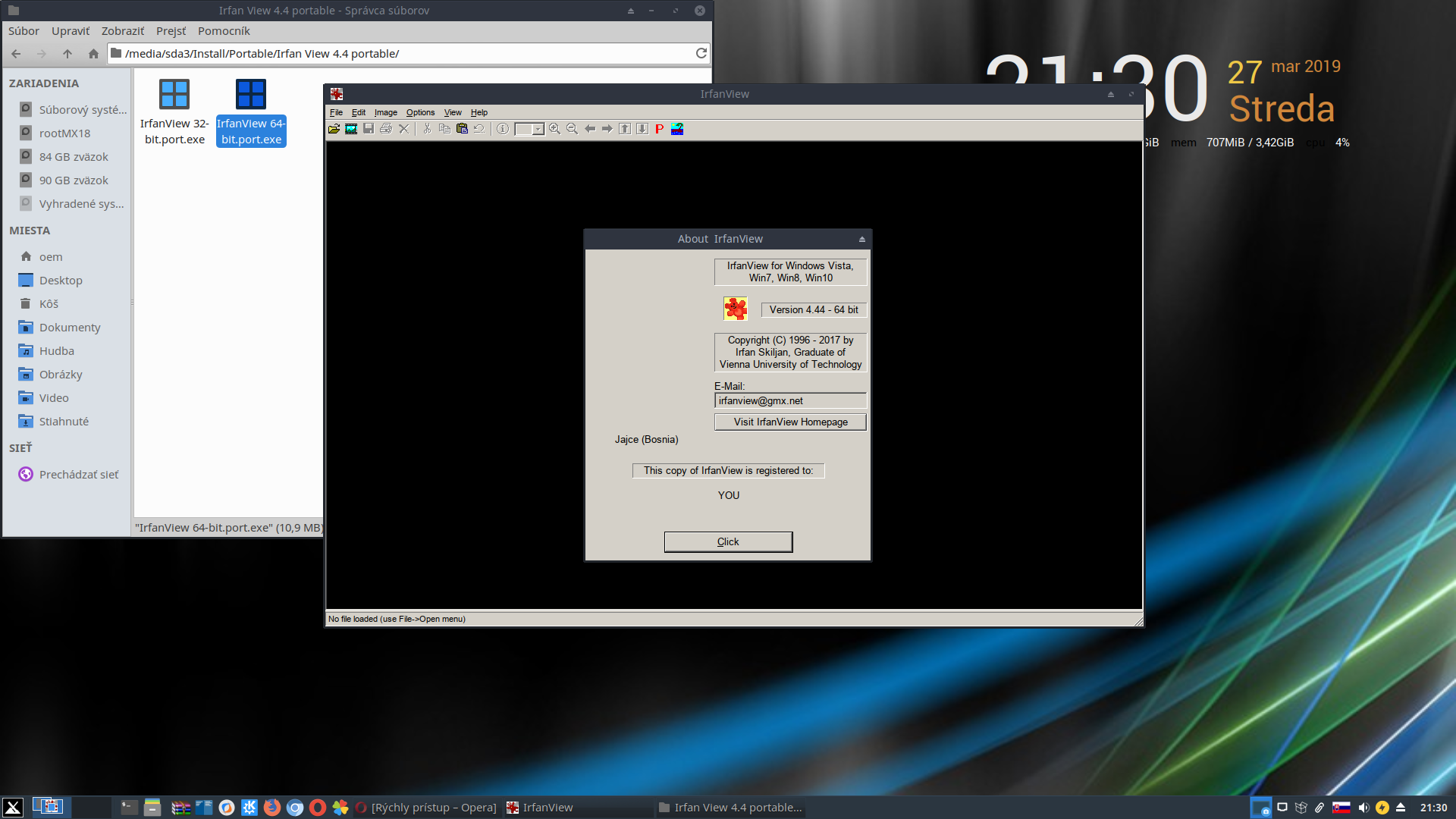1456x819 pixels.
Task: Click the Copy icon in IrfanView toolbar
Action: coord(444,129)
